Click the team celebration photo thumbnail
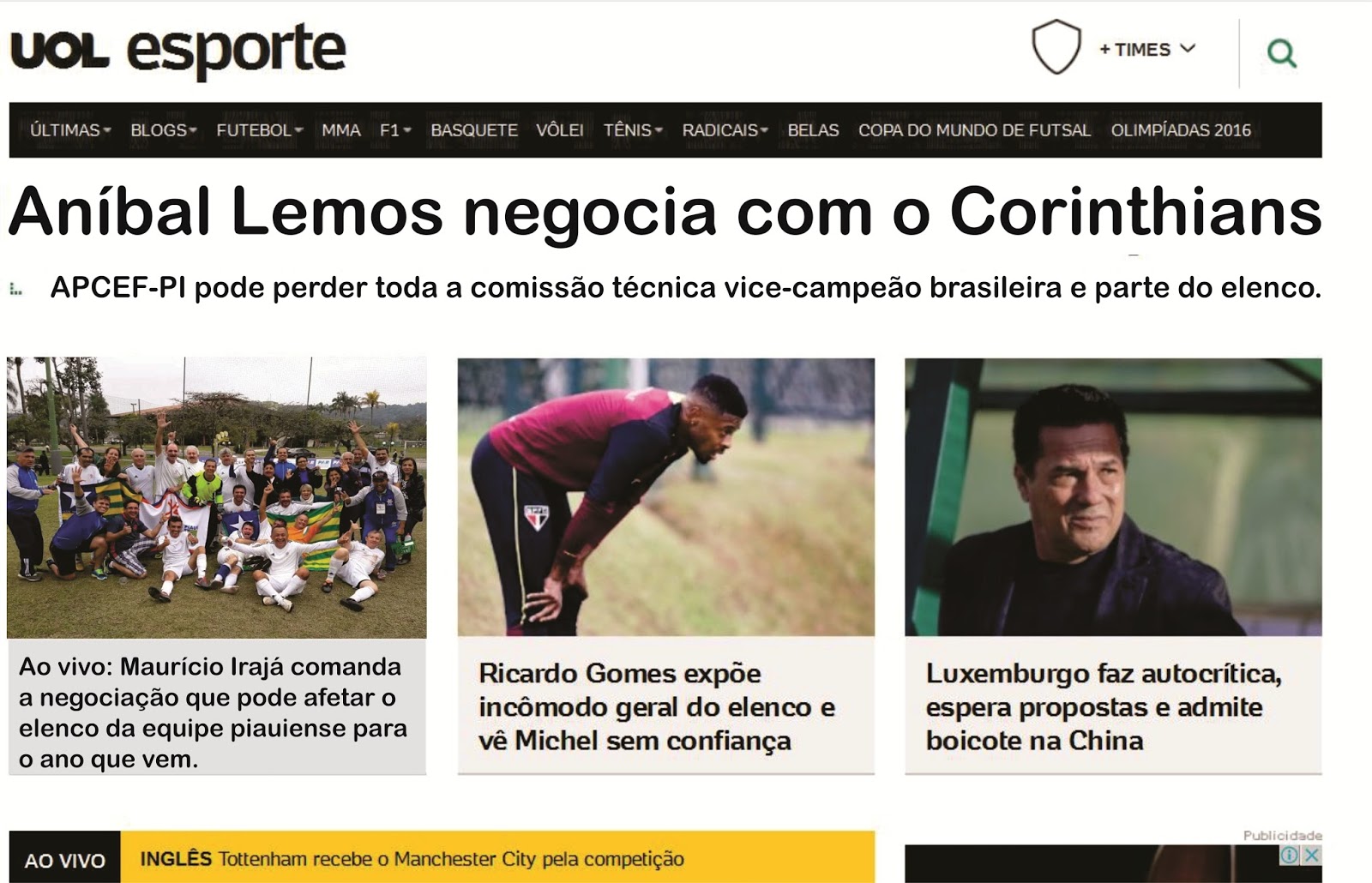 [216, 497]
